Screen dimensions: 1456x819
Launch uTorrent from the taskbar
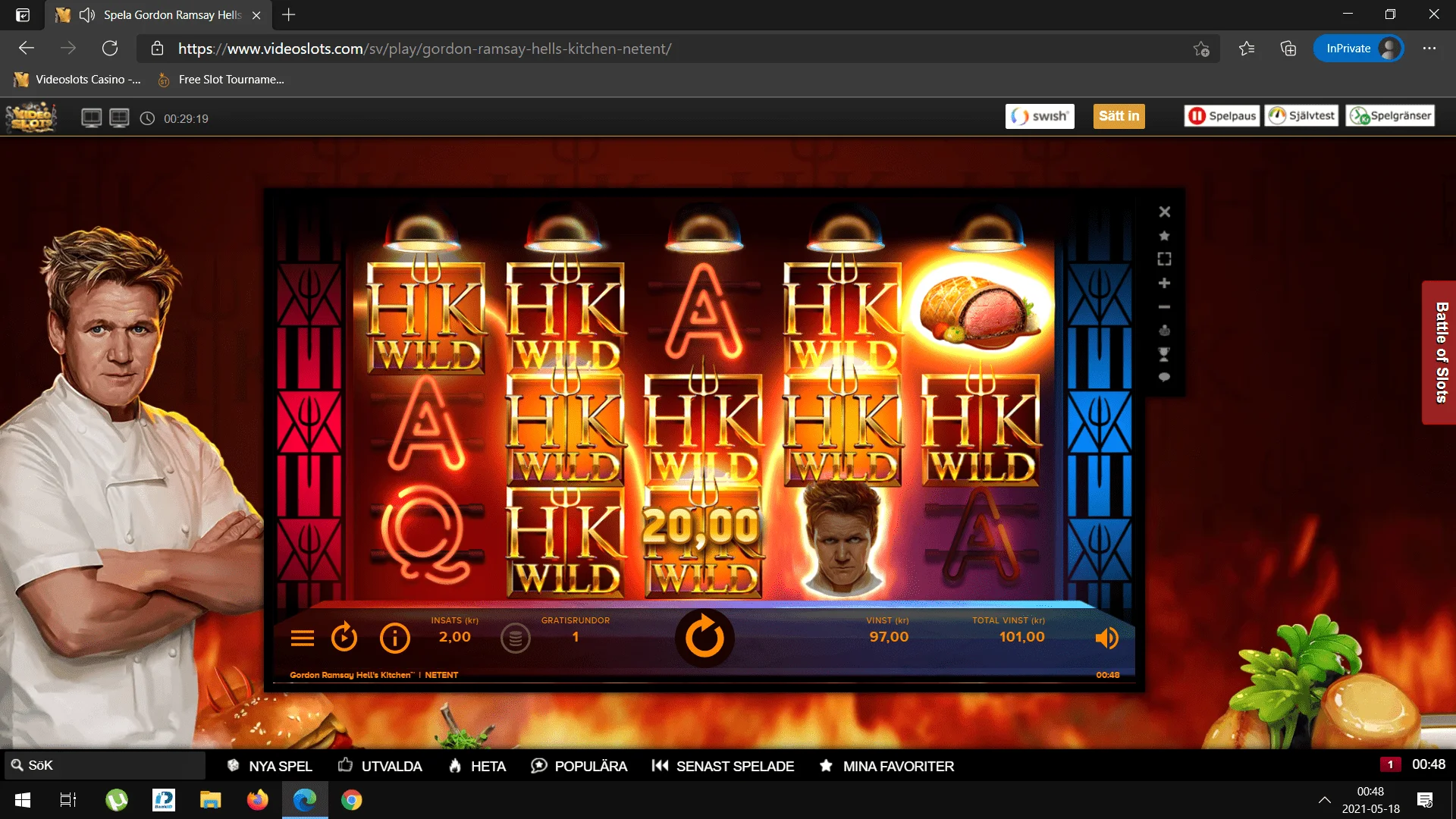(x=117, y=800)
